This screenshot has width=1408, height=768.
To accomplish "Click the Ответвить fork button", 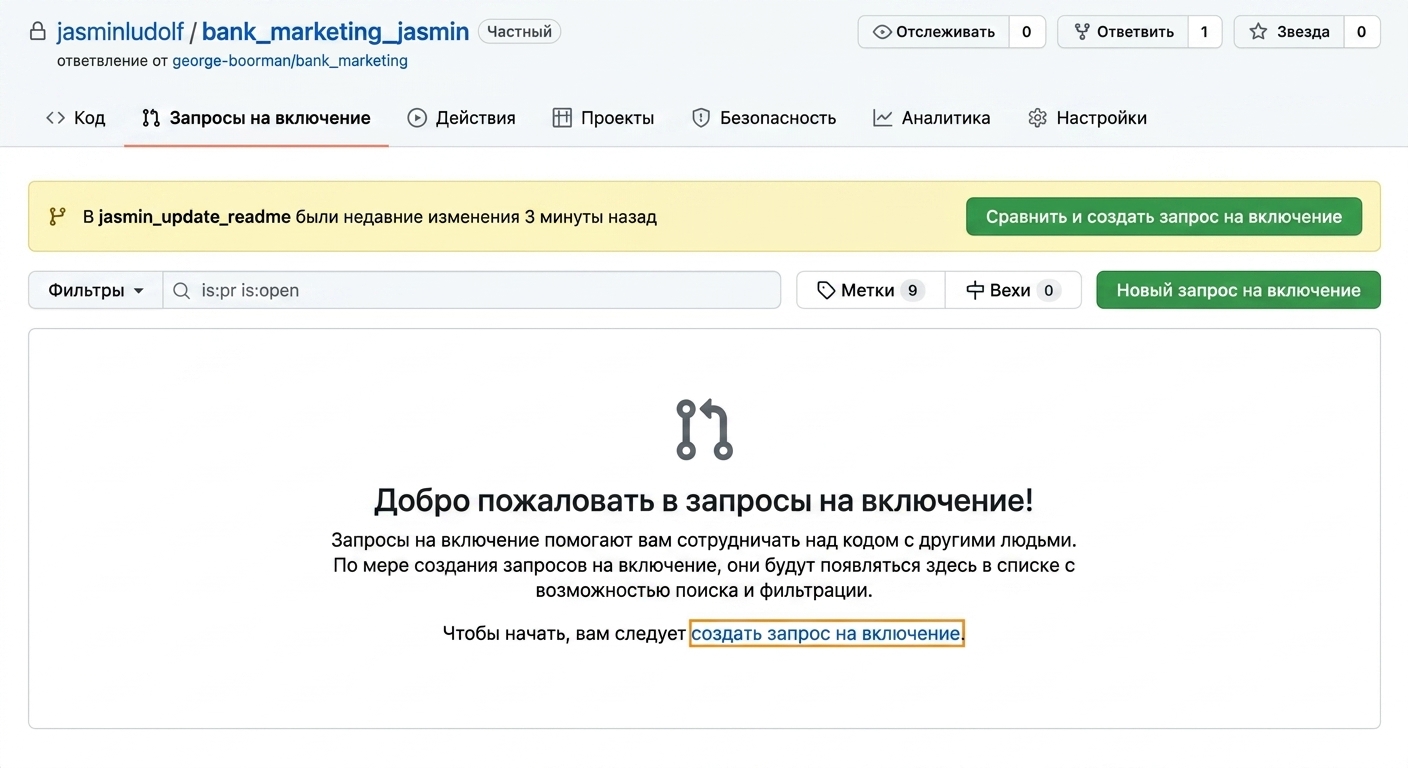I will (x=1123, y=32).
